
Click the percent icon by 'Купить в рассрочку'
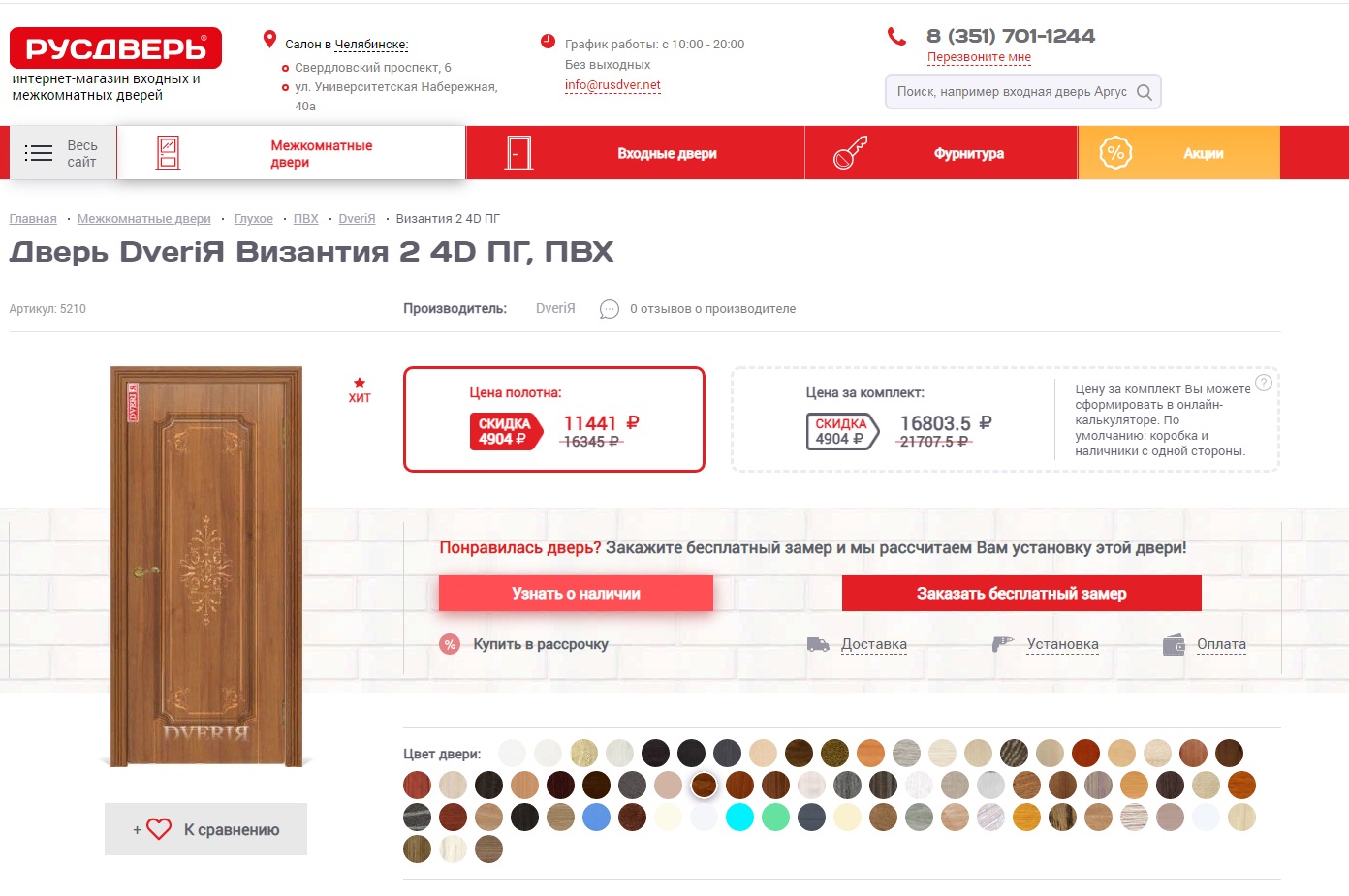pyautogui.click(x=450, y=644)
